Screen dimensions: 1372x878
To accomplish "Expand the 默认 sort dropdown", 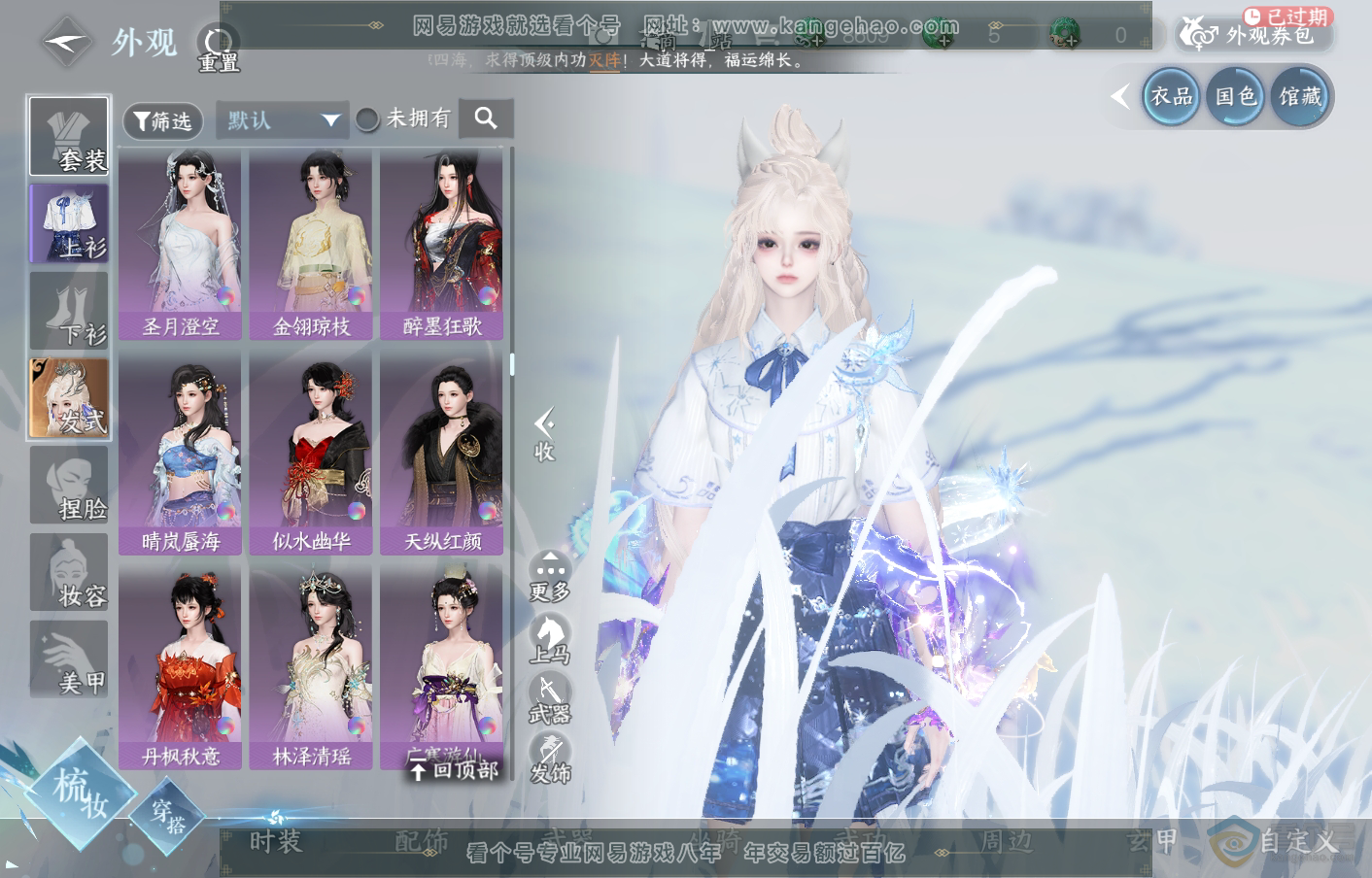I will coord(282,120).
